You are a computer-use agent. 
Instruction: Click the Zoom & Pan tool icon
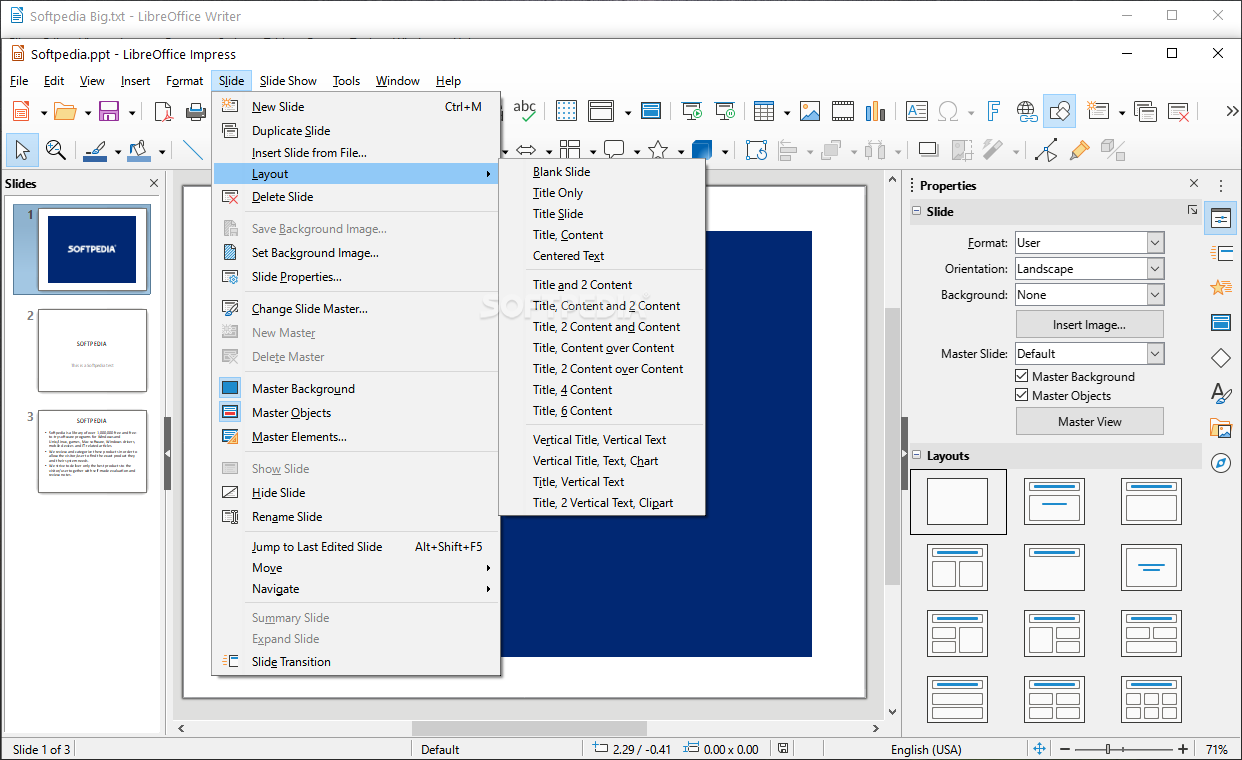tap(56, 150)
